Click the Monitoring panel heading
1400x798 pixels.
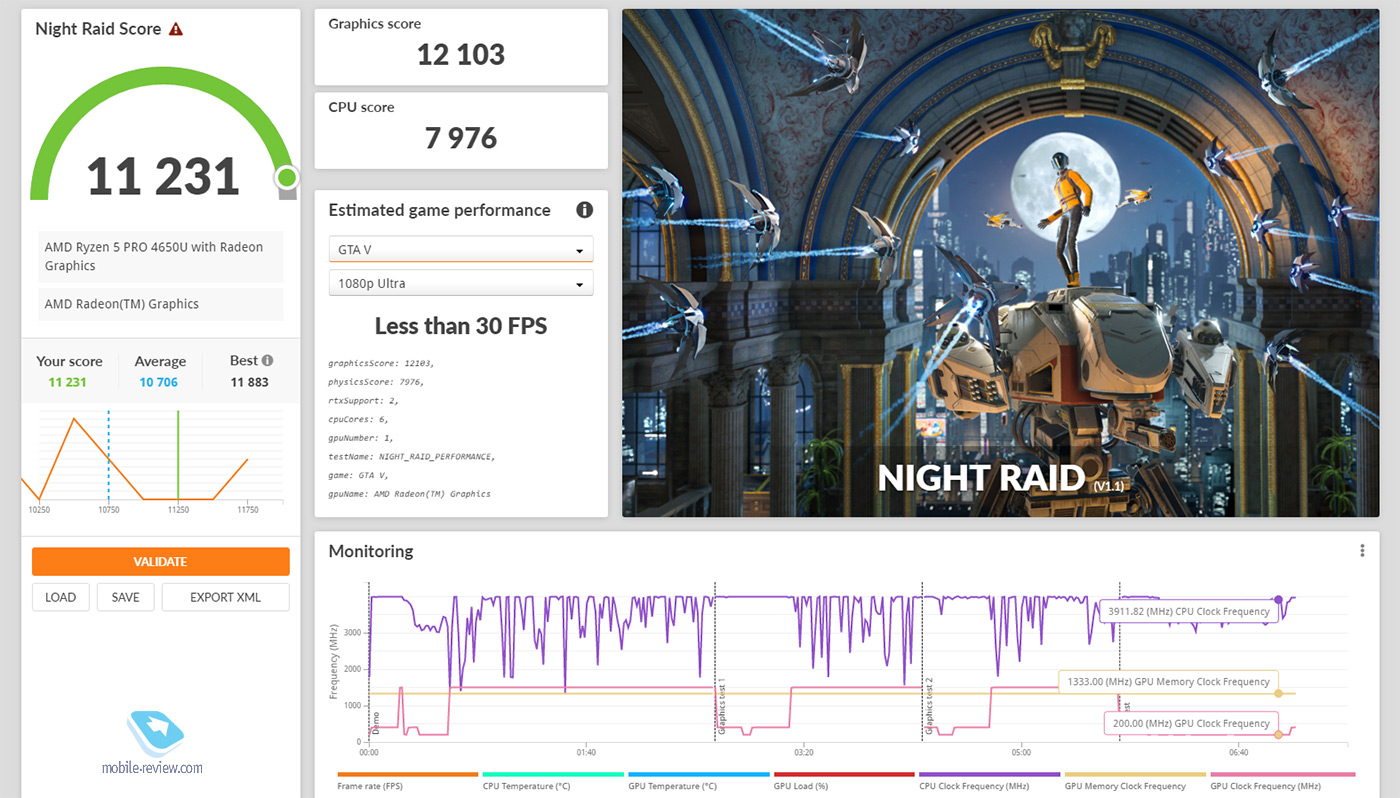click(x=371, y=551)
